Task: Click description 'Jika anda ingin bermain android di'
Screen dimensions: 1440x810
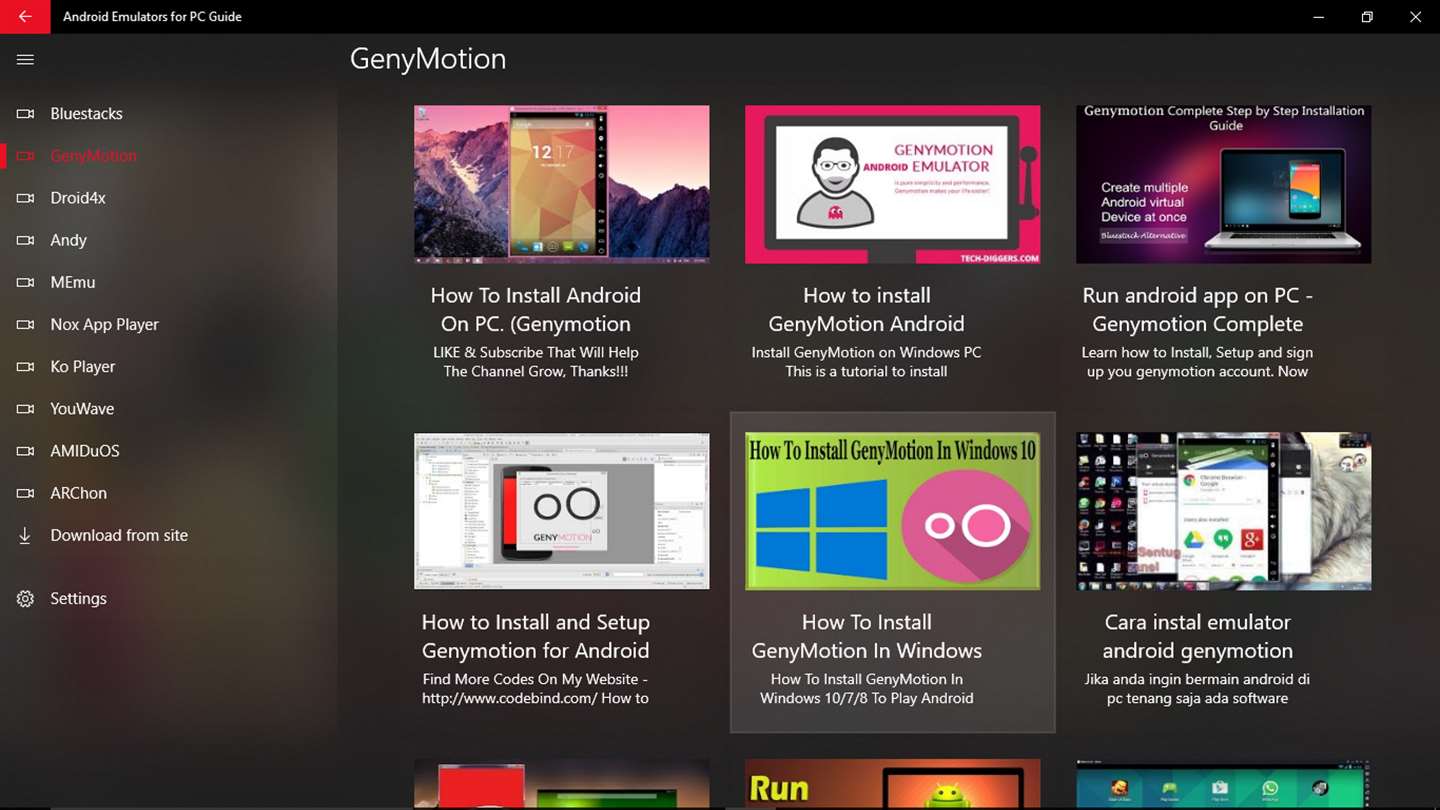Action: click(x=1198, y=679)
